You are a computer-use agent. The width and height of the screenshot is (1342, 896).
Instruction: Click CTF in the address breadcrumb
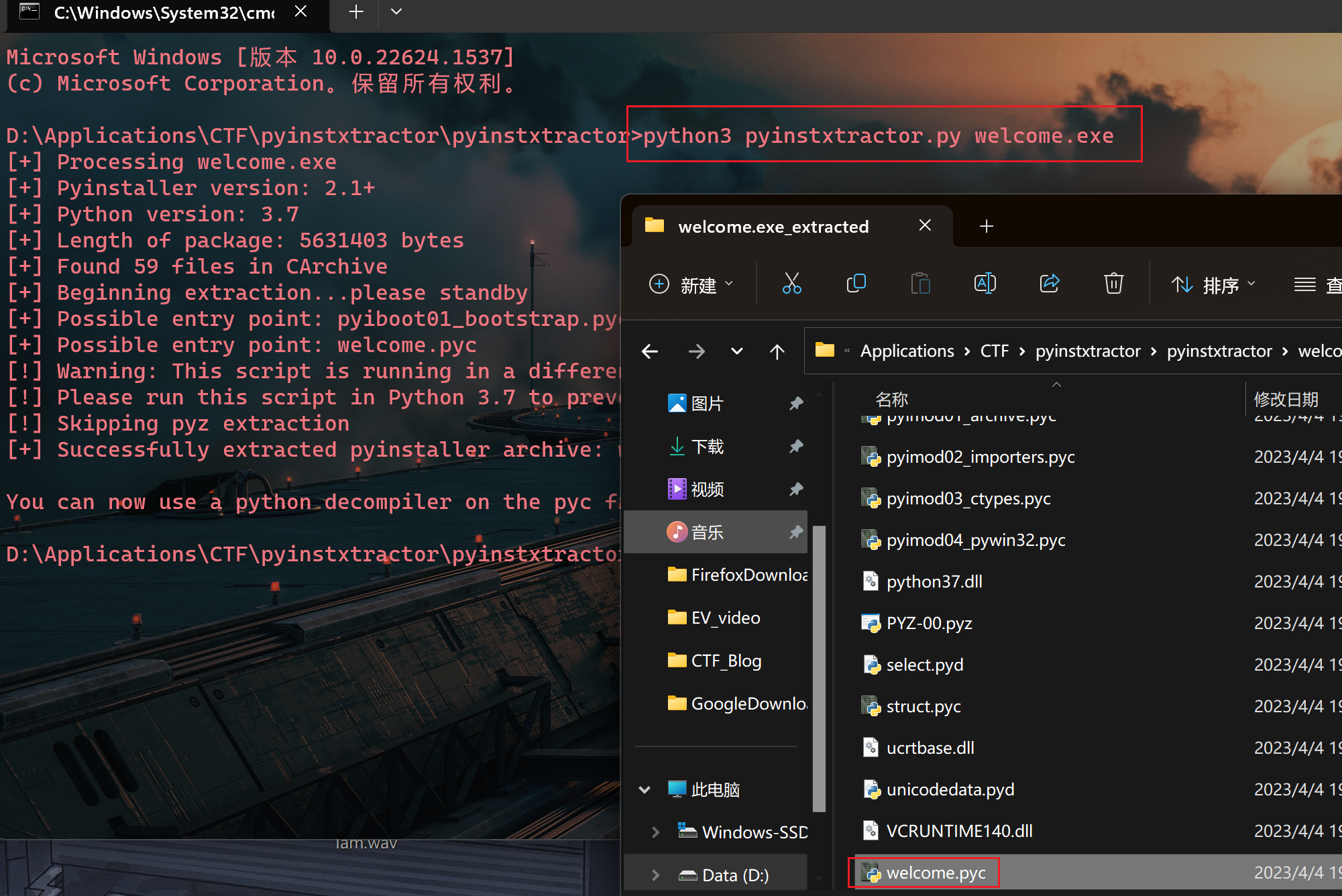pos(994,351)
